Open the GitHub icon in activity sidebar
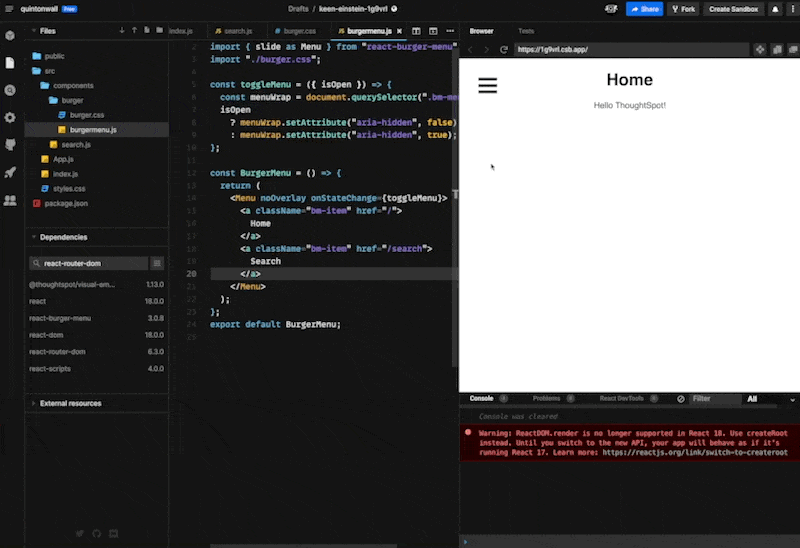Viewport: 800px width, 548px height. (10, 145)
